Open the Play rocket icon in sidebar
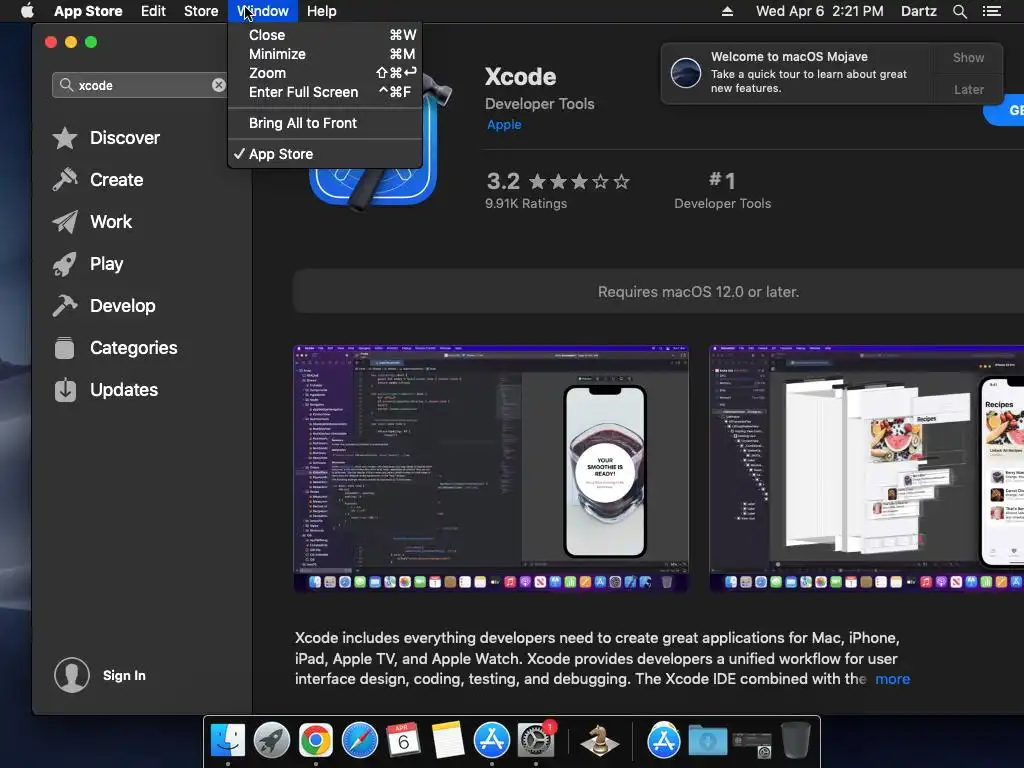Viewport: 1024px width, 768px height. (65, 264)
